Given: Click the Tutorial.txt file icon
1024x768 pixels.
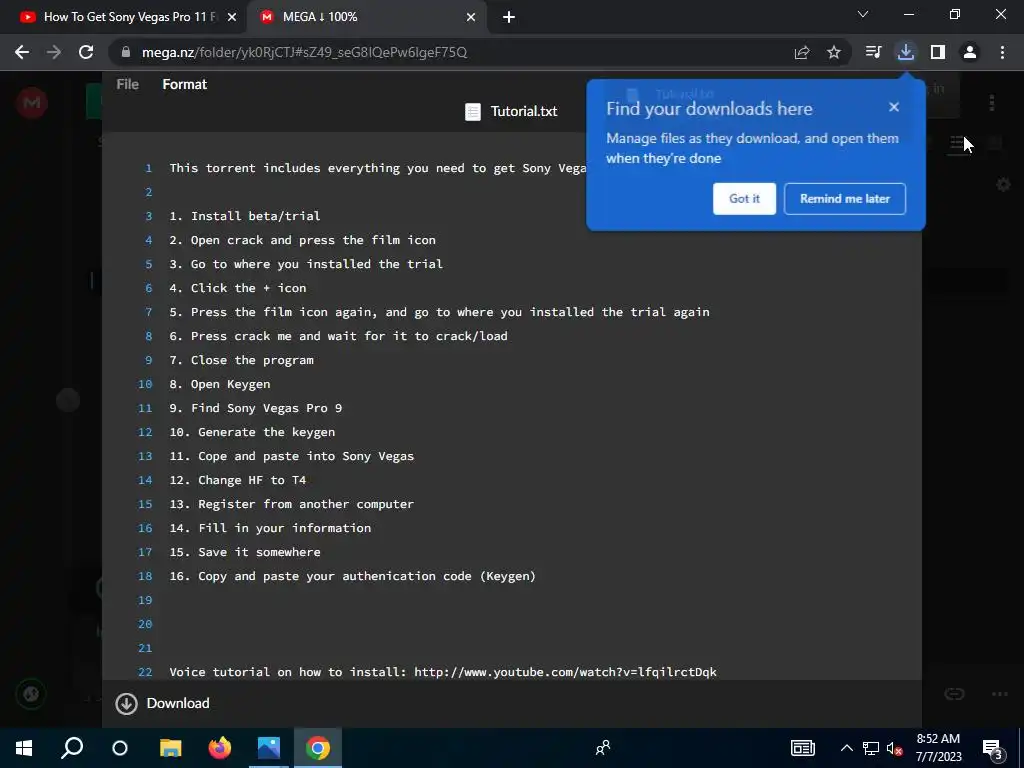Looking at the screenshot, I should [x=473, y=112].
